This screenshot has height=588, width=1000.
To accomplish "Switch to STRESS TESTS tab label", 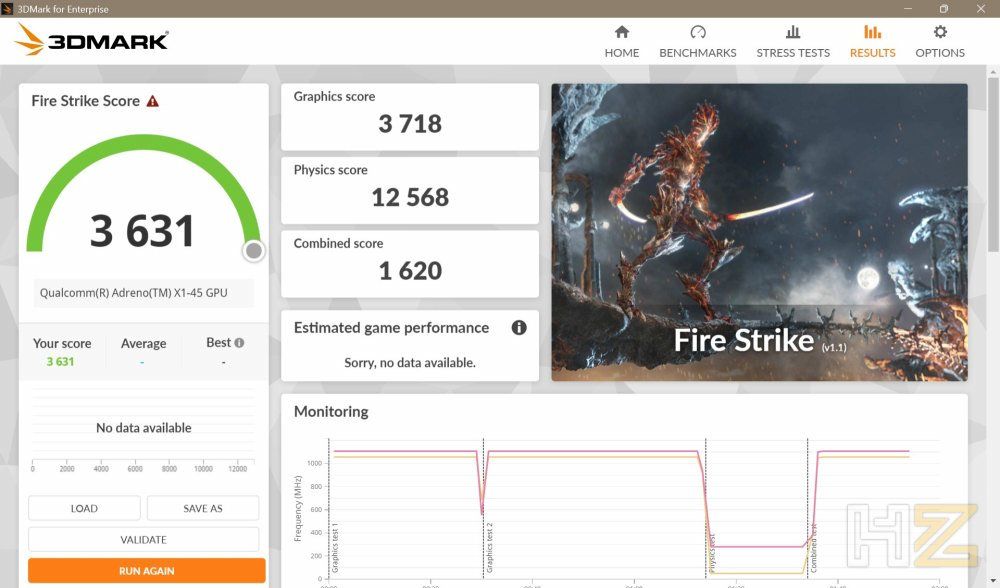I will pyautogui.click(x=793, y=53).
